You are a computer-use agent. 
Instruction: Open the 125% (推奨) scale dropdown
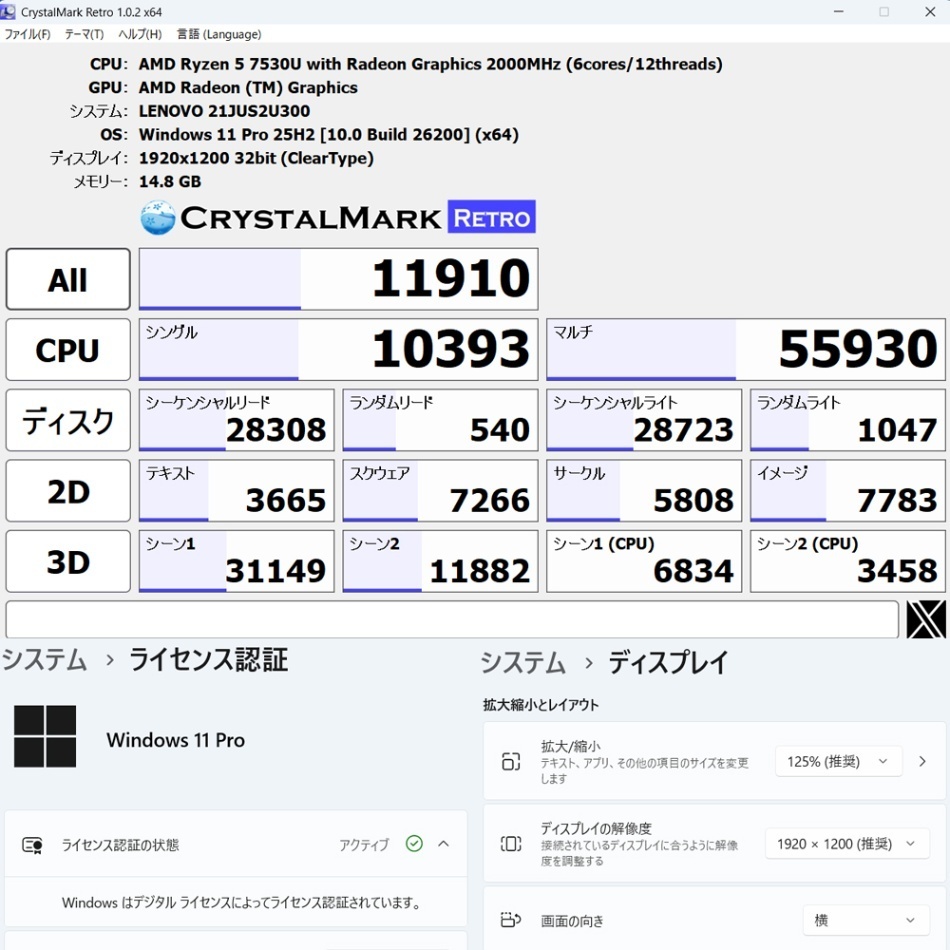[x=839, y=762]
